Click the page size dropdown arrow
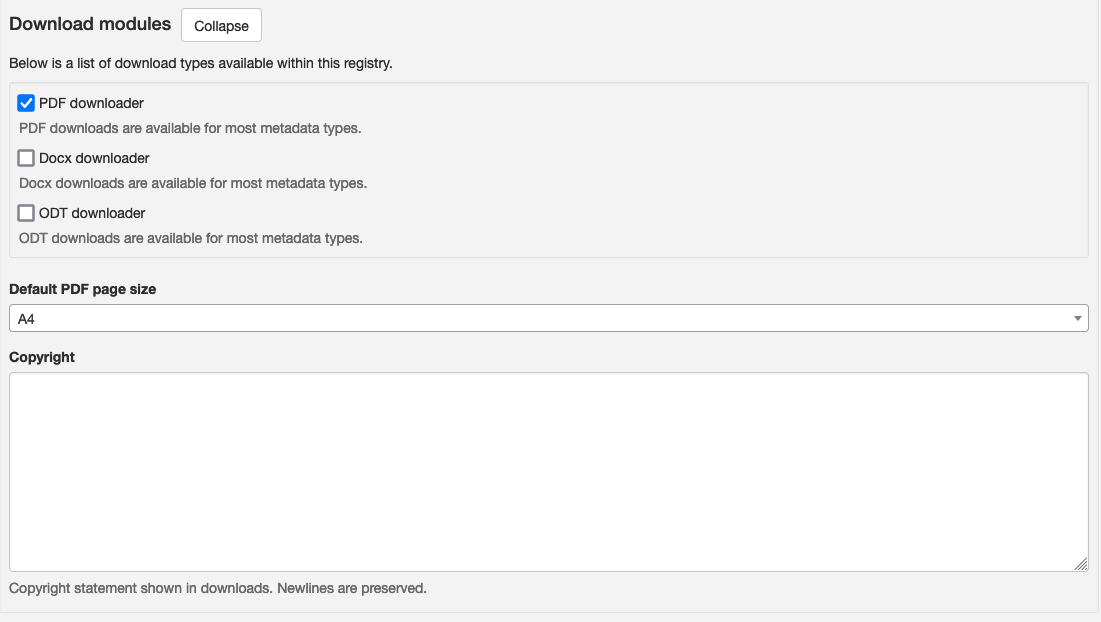 point(1077,318)
